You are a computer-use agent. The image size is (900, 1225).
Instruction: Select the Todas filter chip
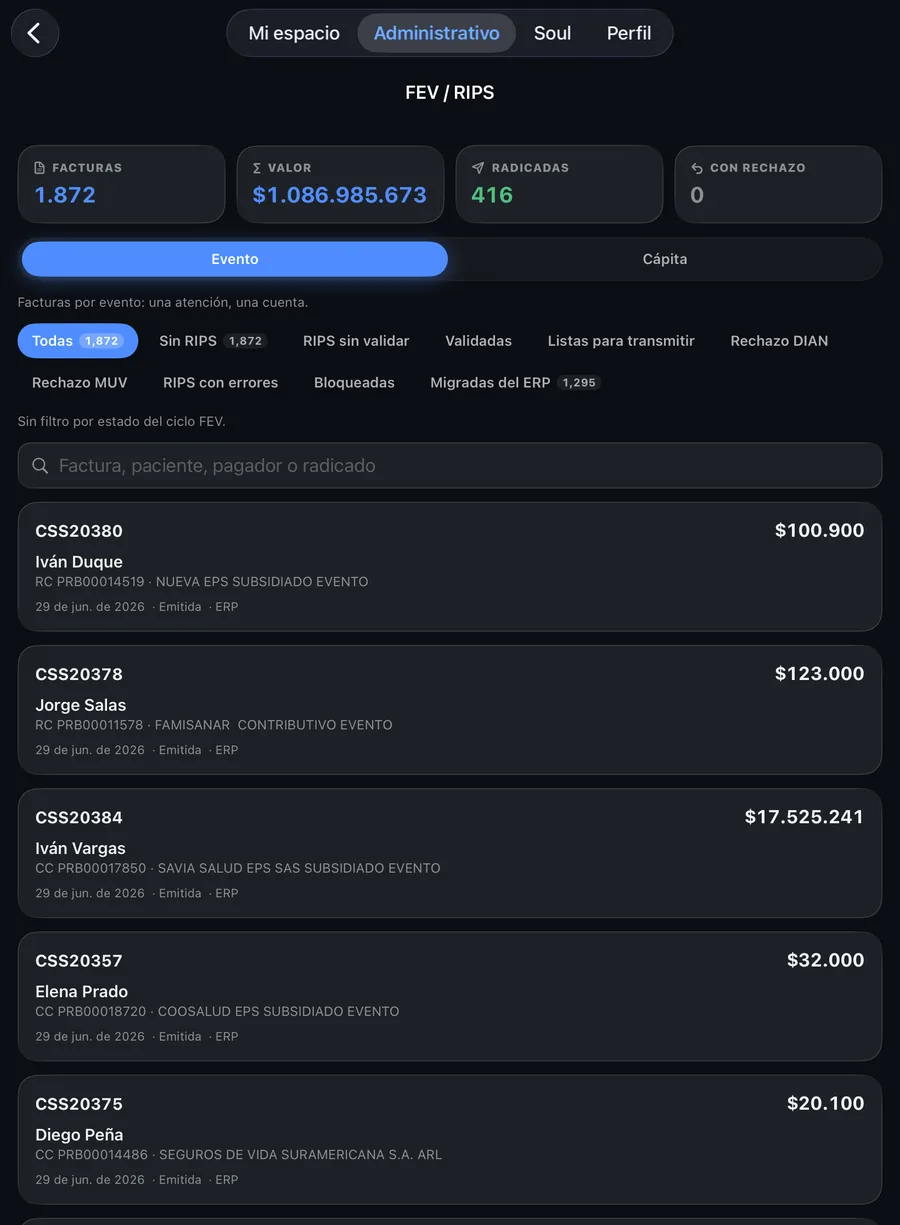[78, 341]
